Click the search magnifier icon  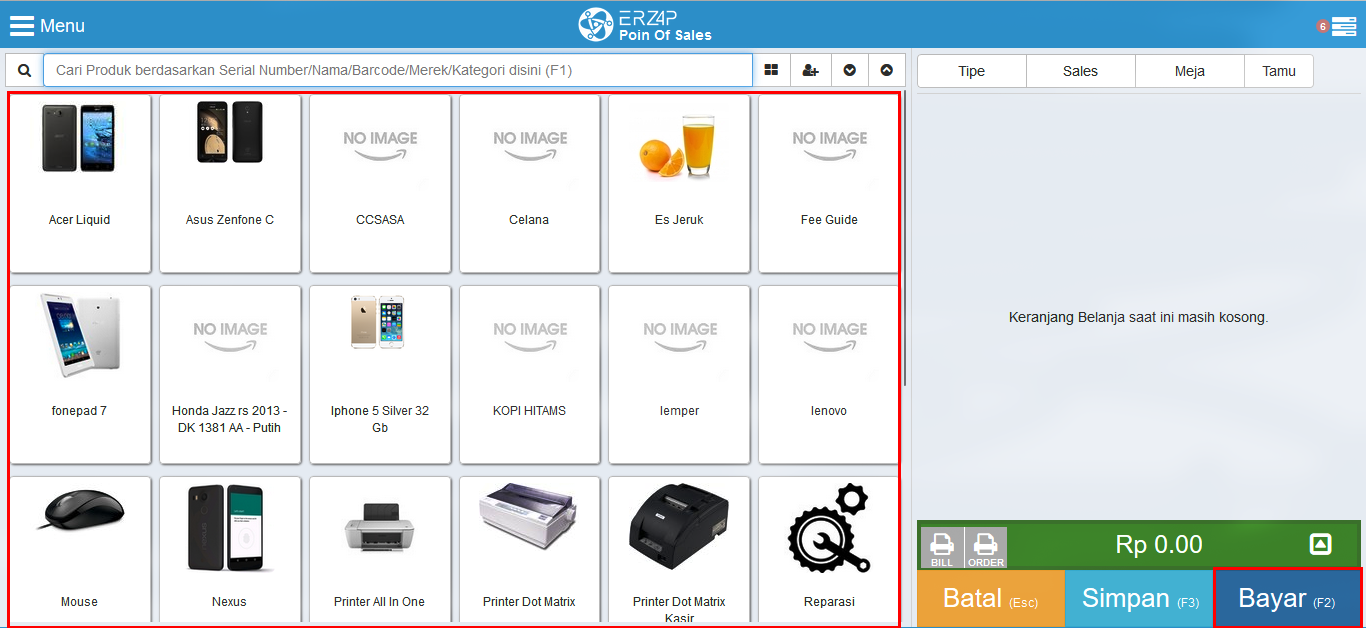[x=25, y=71]
